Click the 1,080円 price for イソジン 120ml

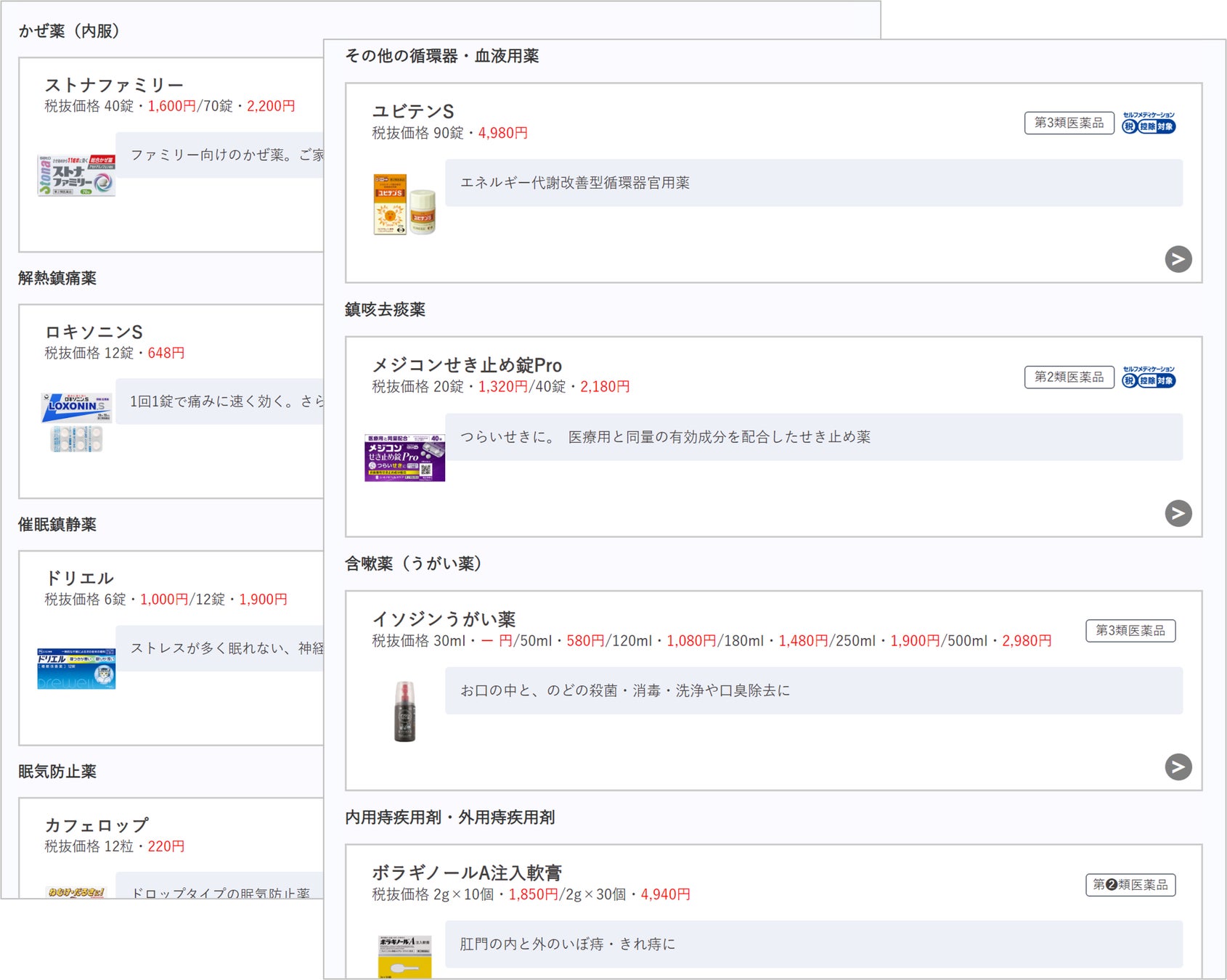pyautogui.click(x=691, y=640)
